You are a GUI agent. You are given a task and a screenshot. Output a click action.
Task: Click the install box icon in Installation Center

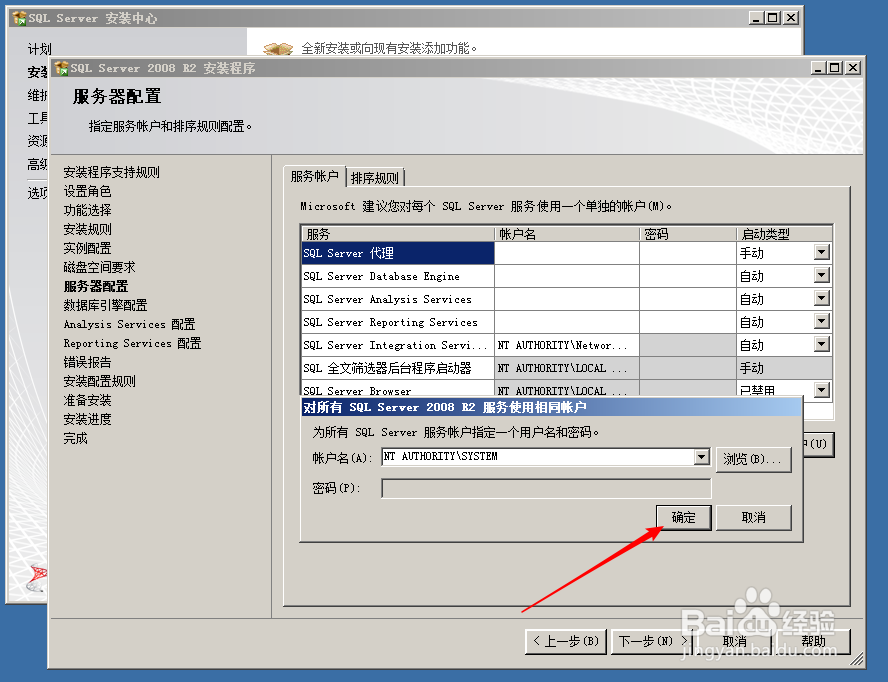tap(279, 49)
